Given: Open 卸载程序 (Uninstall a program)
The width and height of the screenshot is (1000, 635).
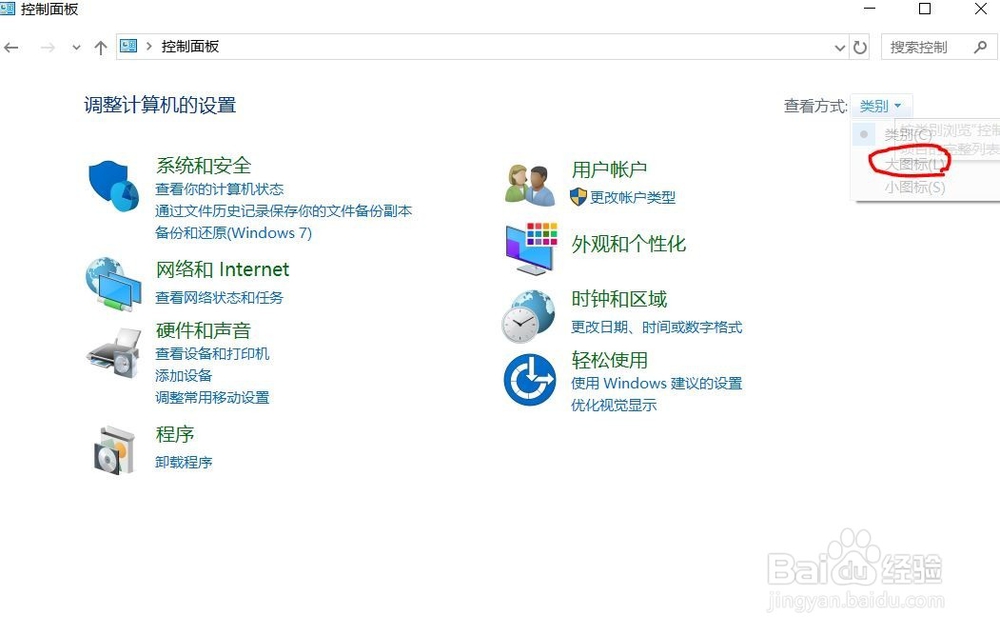Looking at the screenshot, I should point(183,462).
